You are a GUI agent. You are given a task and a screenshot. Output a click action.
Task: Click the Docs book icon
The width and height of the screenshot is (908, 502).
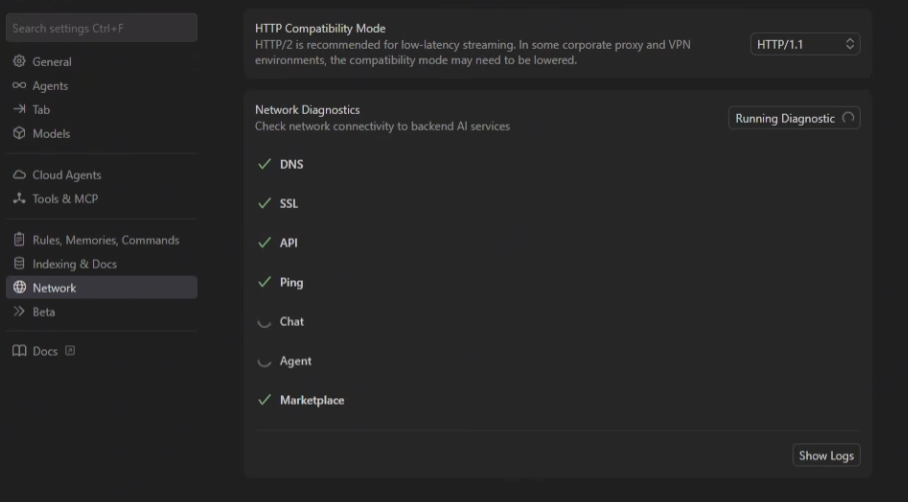(x=19, y=352)
